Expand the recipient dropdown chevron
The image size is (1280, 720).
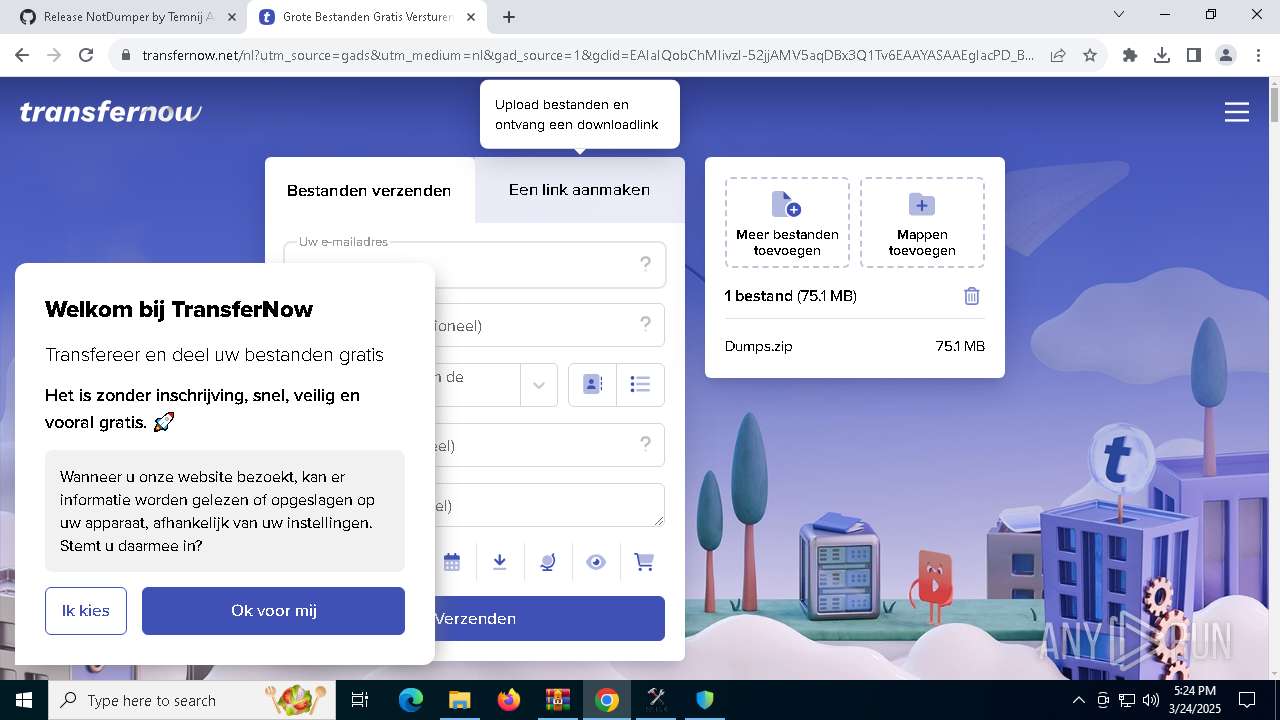pos(538,385)
